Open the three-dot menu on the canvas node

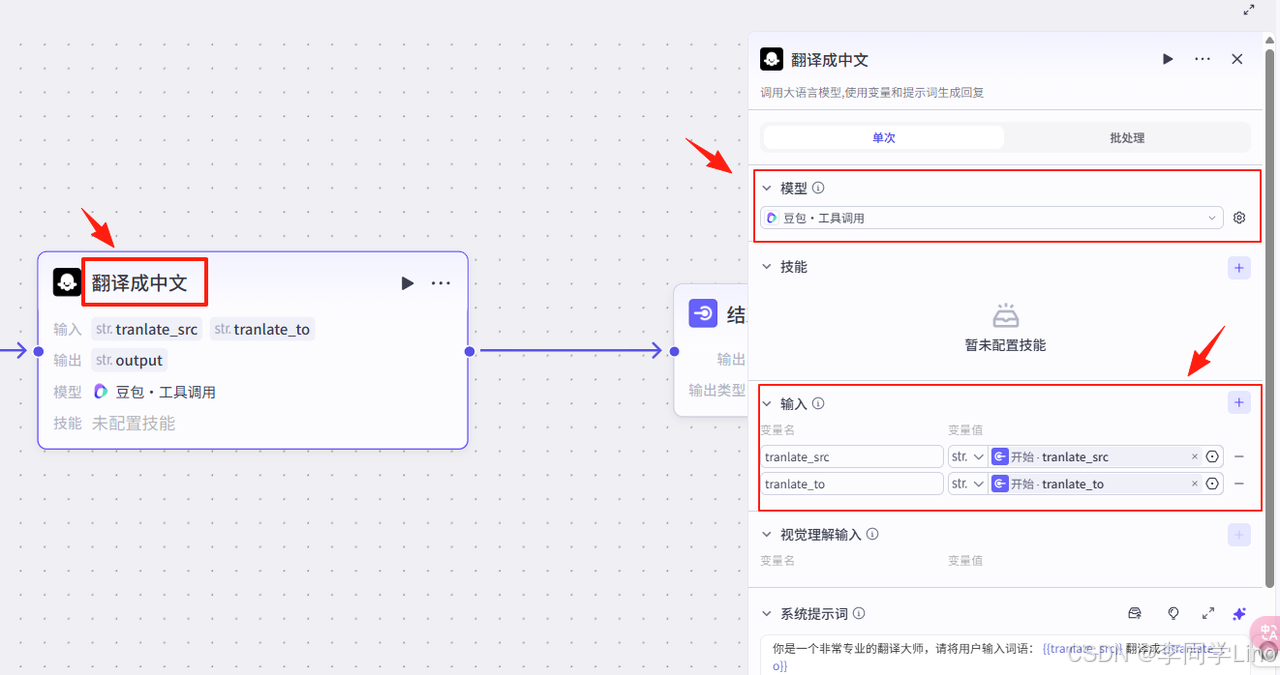[x=440, y=283]
